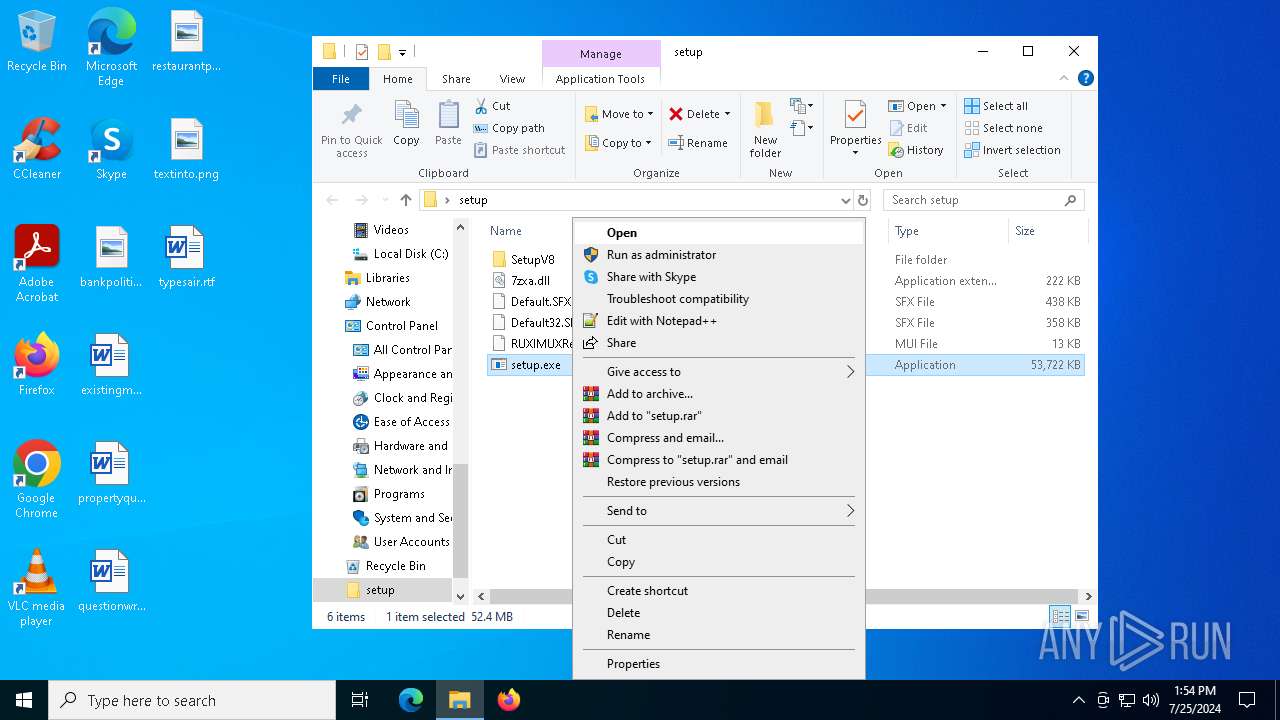The image size is (1280, 720).
Task: Click Select all in the ribbon
Action: (996, 106)
